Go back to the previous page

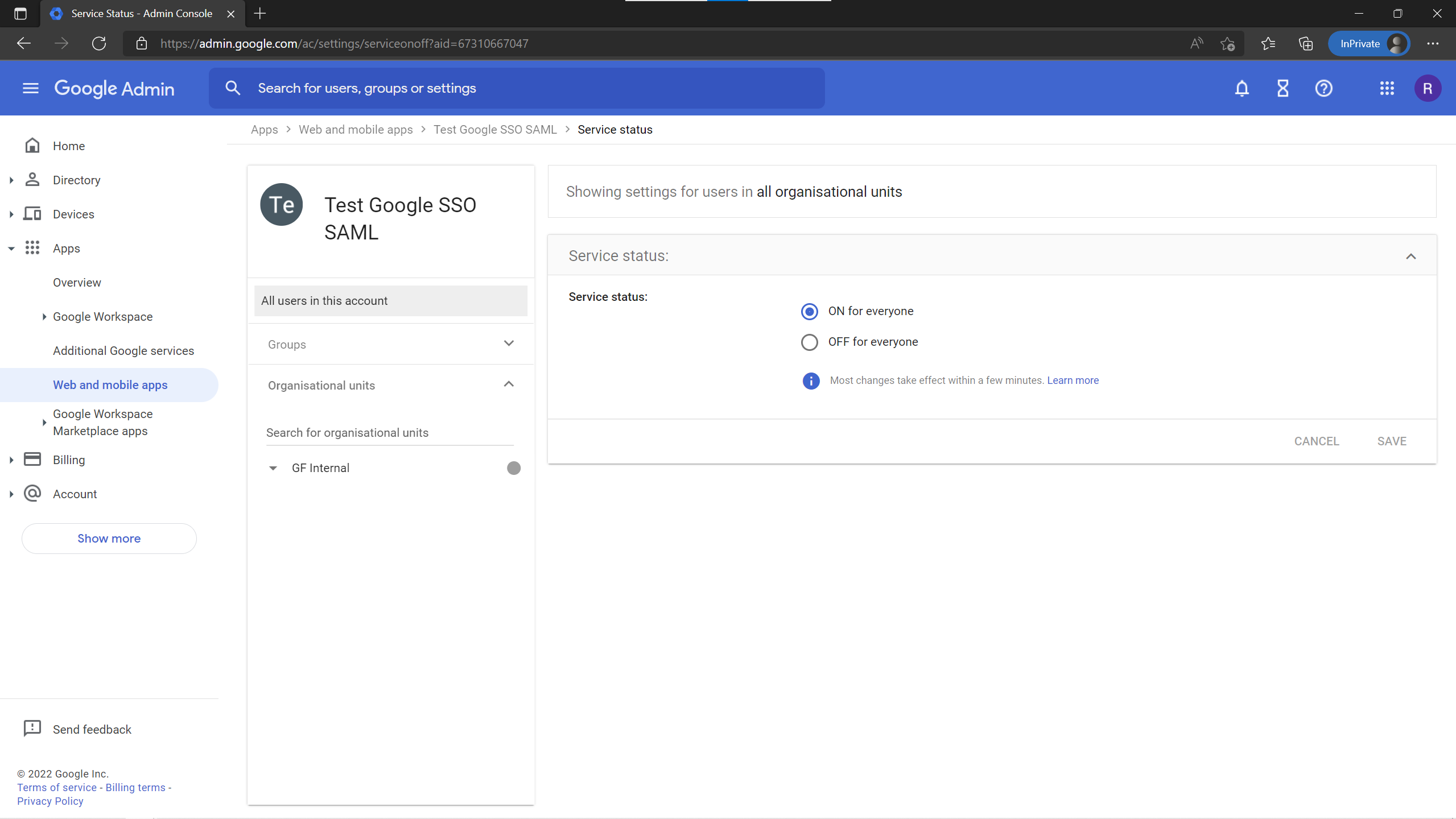24,44
